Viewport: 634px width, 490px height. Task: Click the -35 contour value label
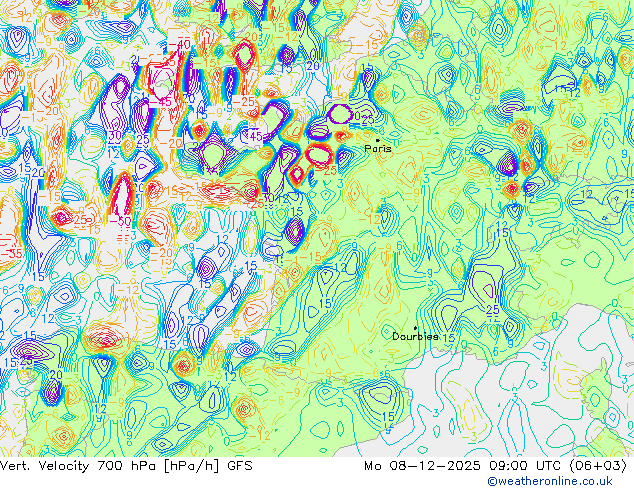[11, 253]
